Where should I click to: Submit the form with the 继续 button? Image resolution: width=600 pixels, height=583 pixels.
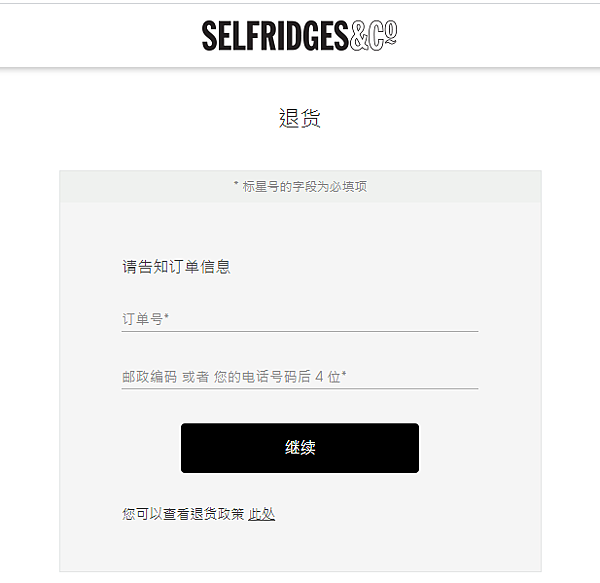click(x=300, y=448)
